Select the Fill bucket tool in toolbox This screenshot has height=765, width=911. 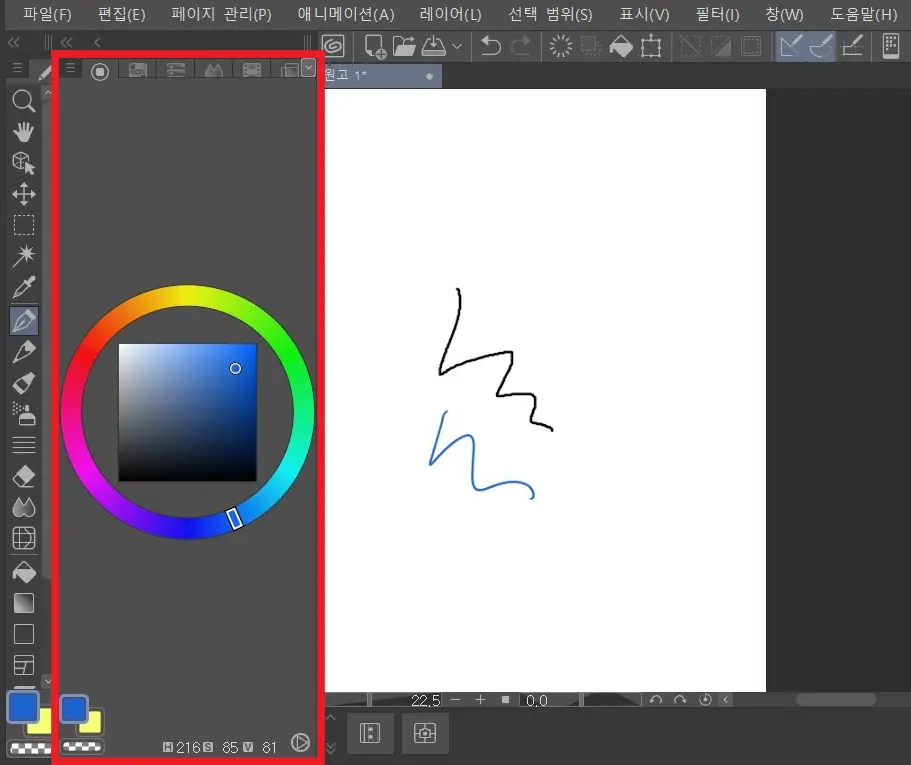(x=23, y=572)
